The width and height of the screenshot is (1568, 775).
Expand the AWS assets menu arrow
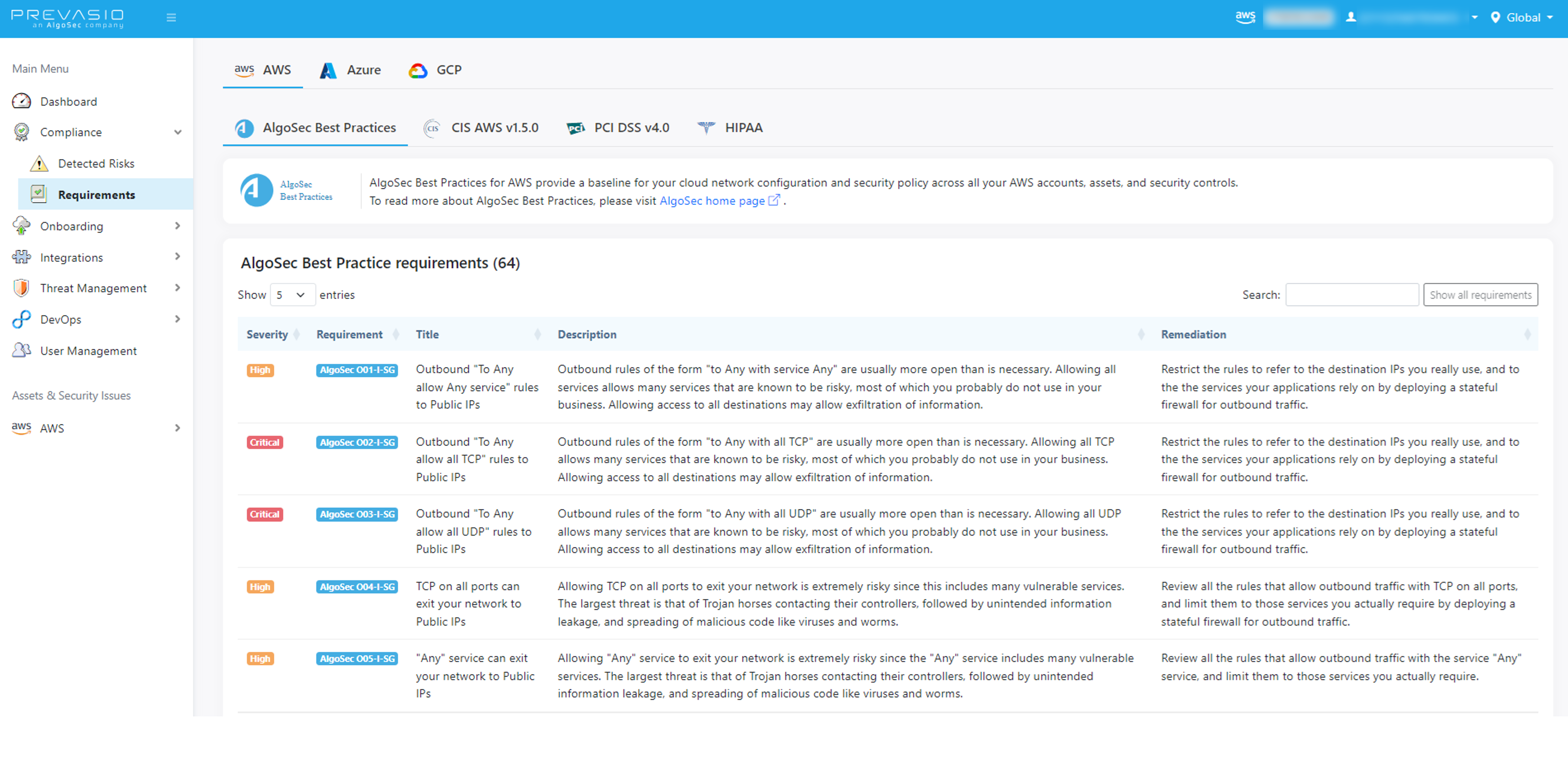point(178,428)
